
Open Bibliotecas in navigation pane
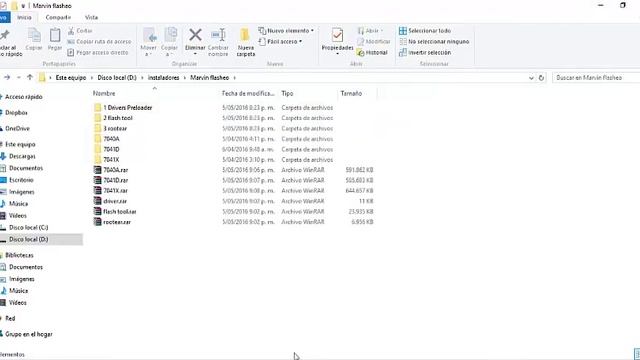[x=19, y=255]
